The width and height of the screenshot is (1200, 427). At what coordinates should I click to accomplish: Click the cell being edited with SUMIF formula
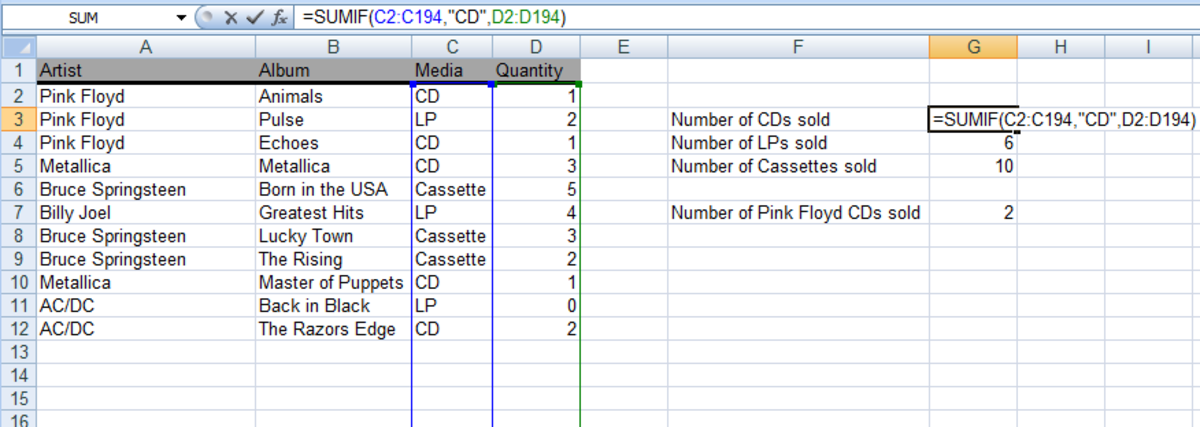pyautogui.click(x=972, y=120)
